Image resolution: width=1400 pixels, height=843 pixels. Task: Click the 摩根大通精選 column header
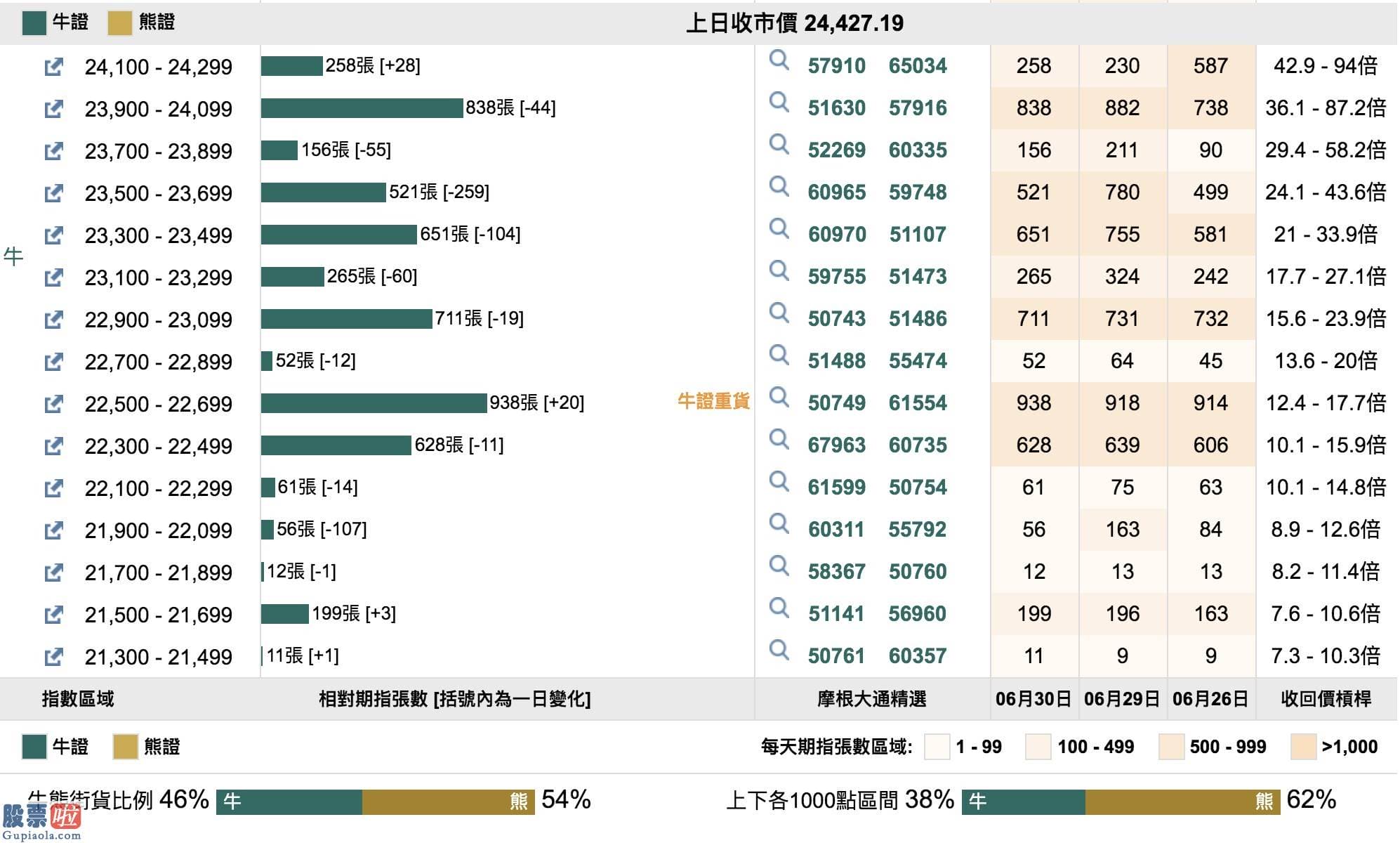coord(871,699)
